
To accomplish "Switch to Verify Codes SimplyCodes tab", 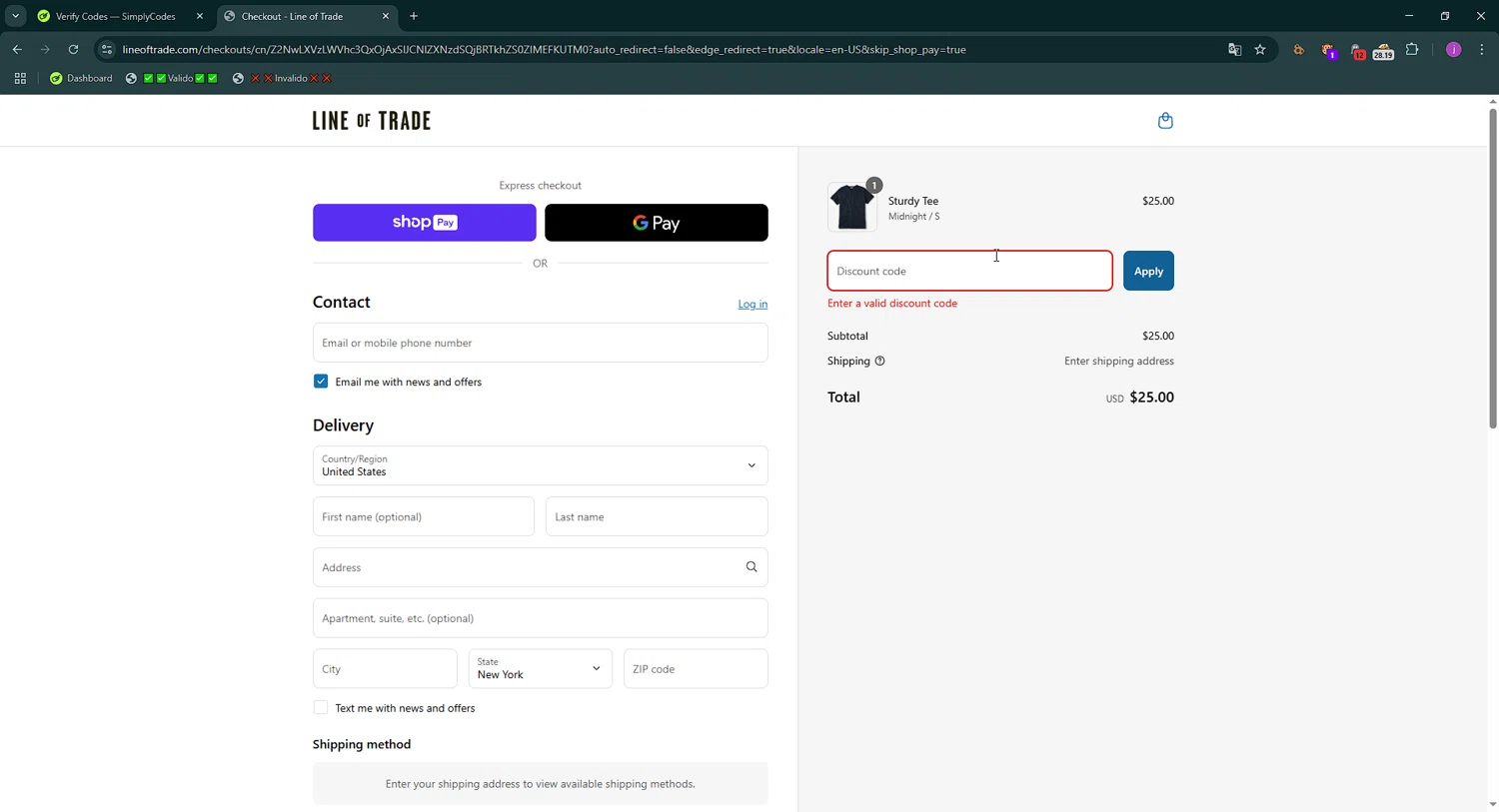I will coord(114,16).
